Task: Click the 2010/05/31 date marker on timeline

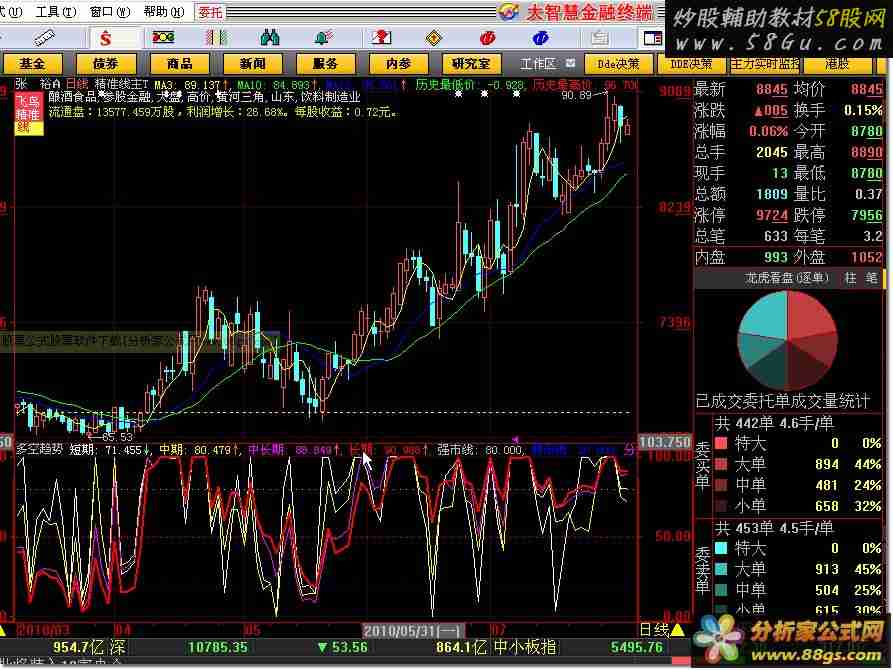Action: pos(398,630)
